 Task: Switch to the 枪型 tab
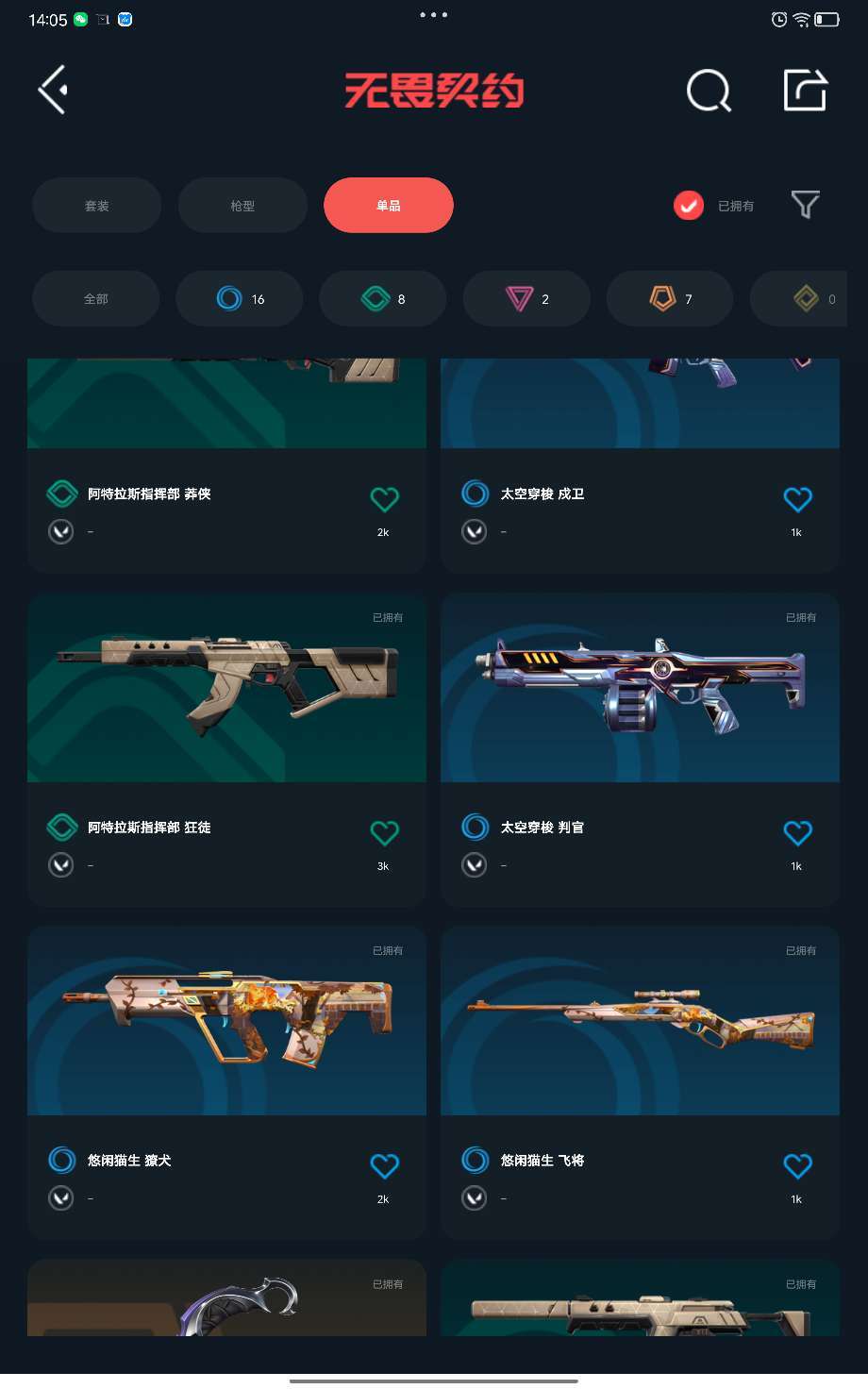[x=242, y=205]
